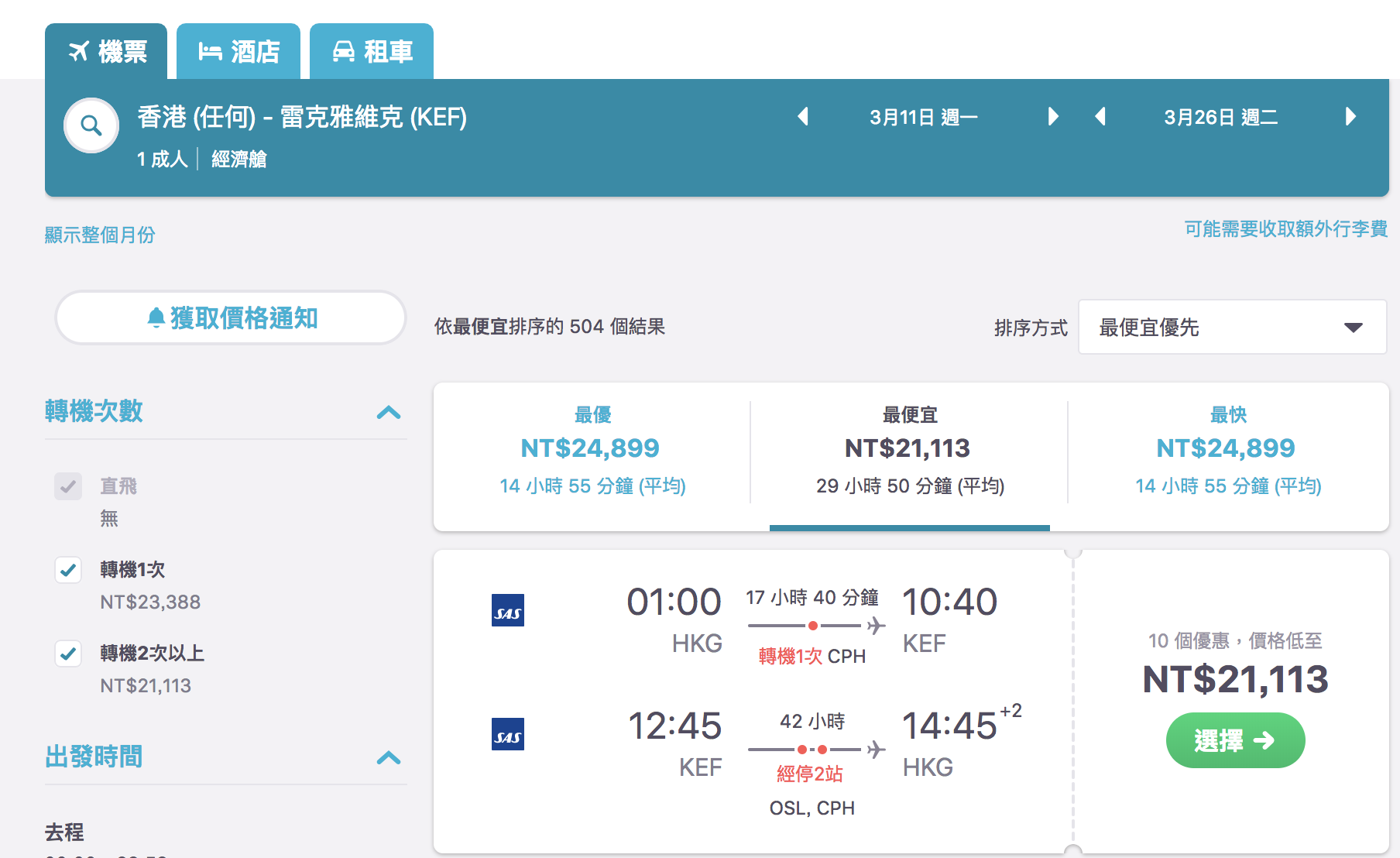Click the green 選擇 button
Screen dimensions: 1400x858
pyautogui.click(x=1235, y=740)
